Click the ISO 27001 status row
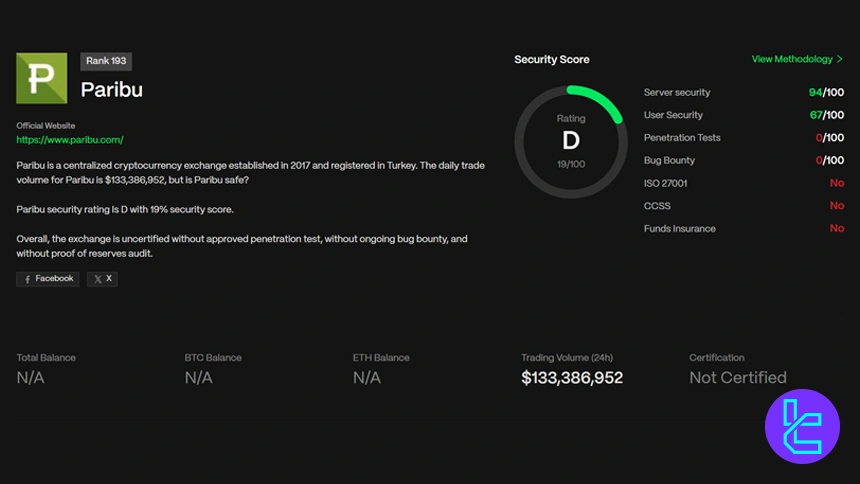This screenshot has width=860, height=484. coord(743,183)
